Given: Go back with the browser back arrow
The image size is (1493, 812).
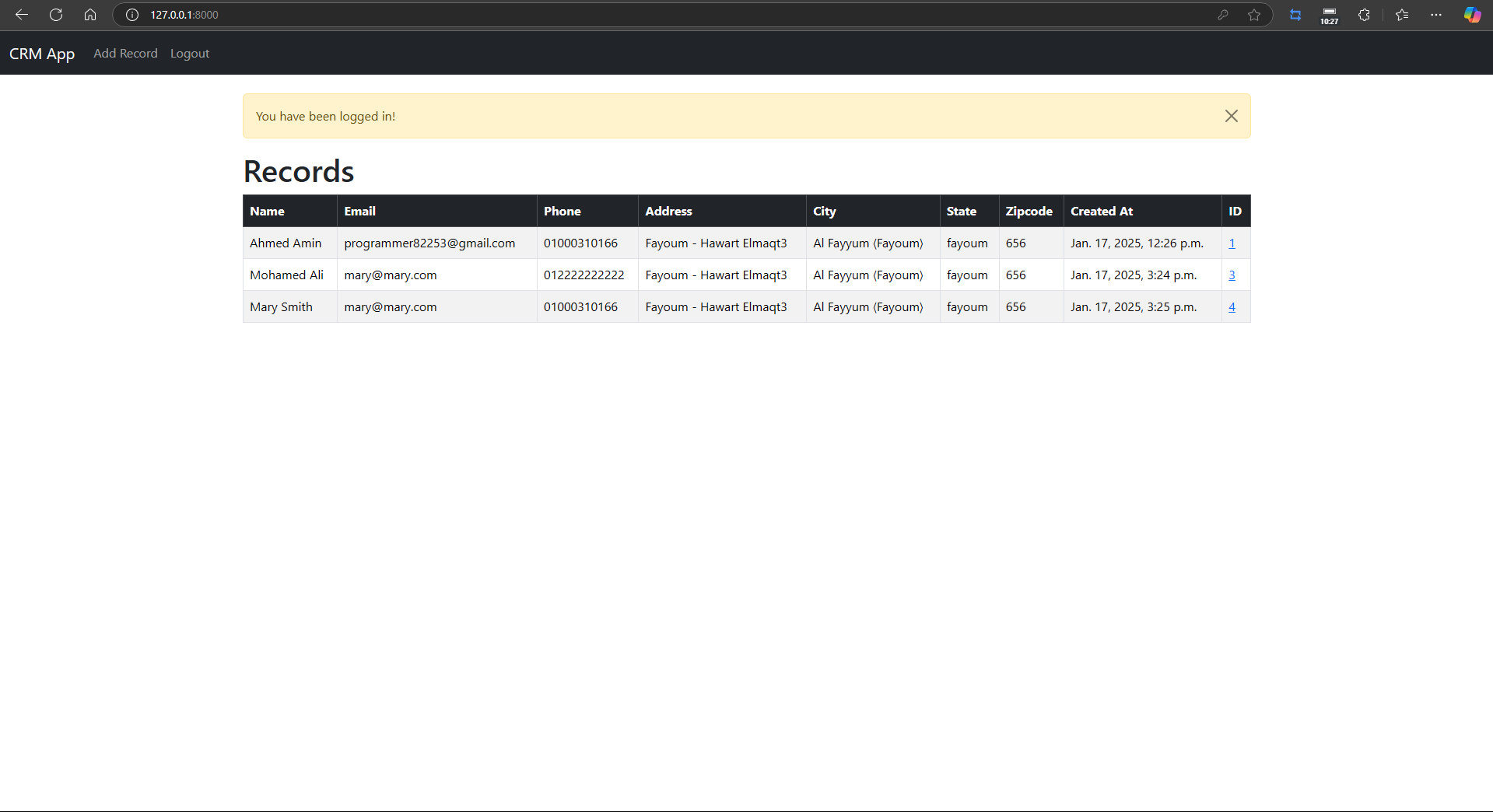Looking at the screenshot, I should [x=22, y=15].
